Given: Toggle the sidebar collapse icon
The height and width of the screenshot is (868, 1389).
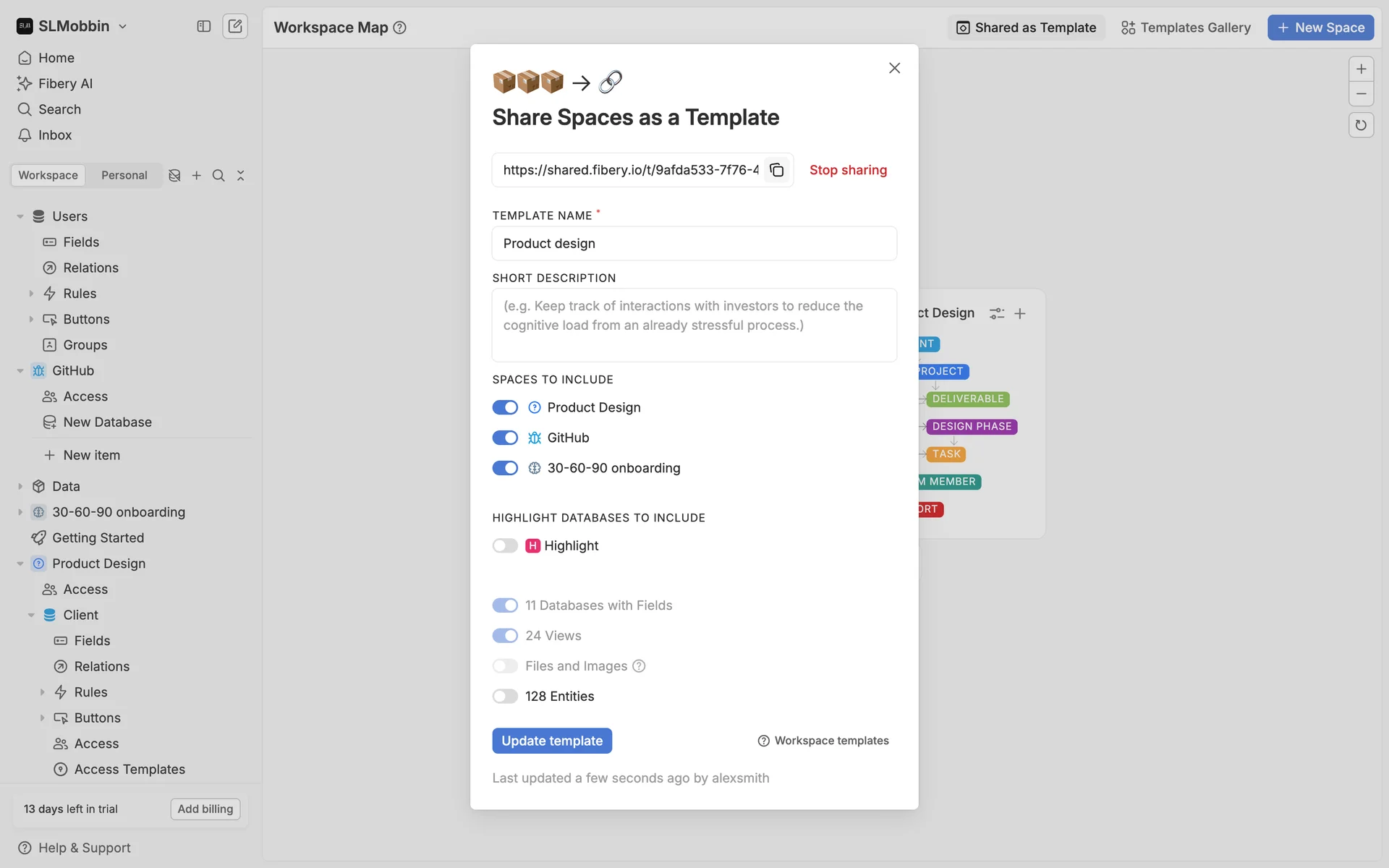Looking at the screenshot, I should point(204,26).
